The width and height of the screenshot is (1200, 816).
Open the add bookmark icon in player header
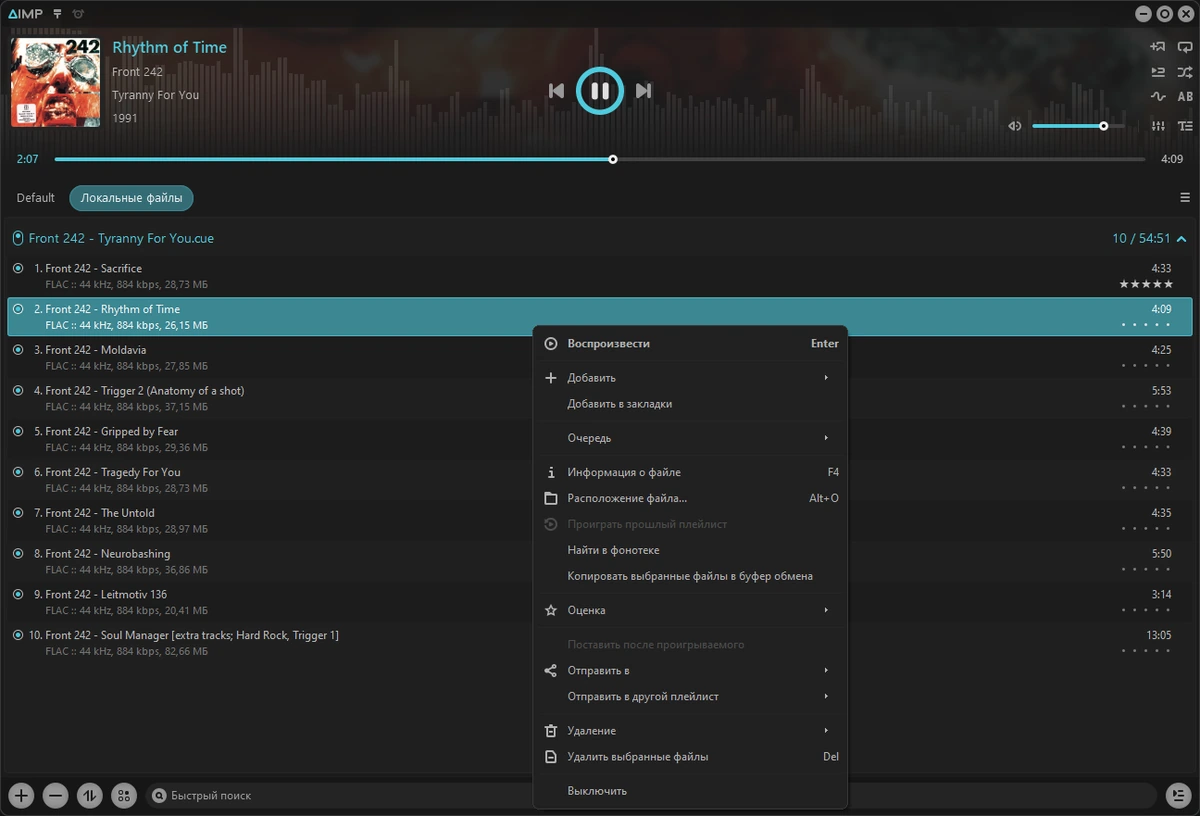coord(1158,46)
